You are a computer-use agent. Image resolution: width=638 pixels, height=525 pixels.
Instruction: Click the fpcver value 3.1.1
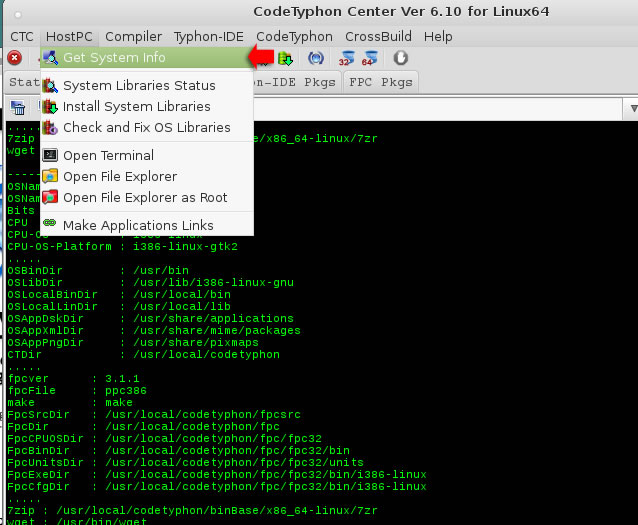coord(122,379)
